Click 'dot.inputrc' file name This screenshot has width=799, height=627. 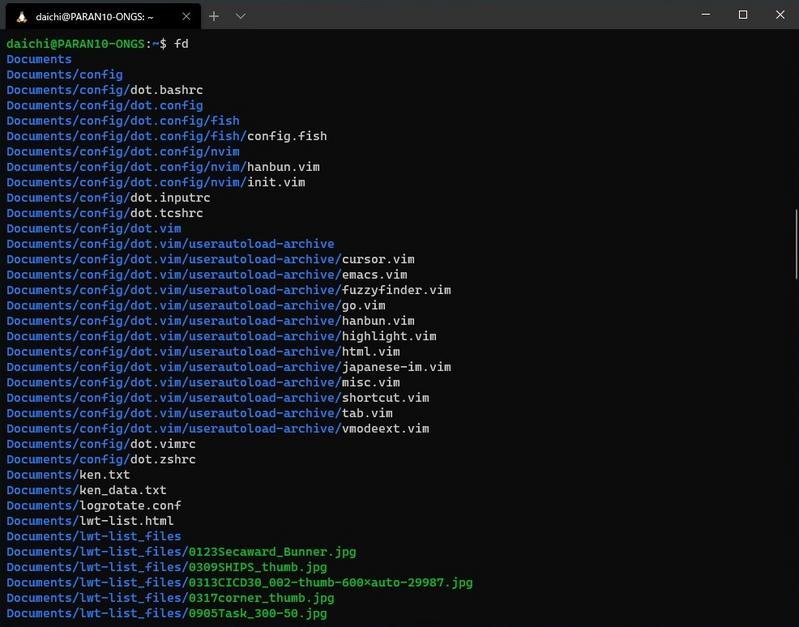pos(170,198)
